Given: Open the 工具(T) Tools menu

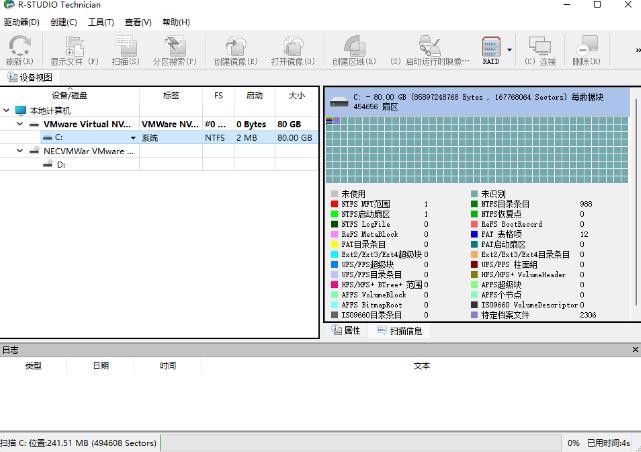Looking at the screenshot, I should tap(101, 22).
